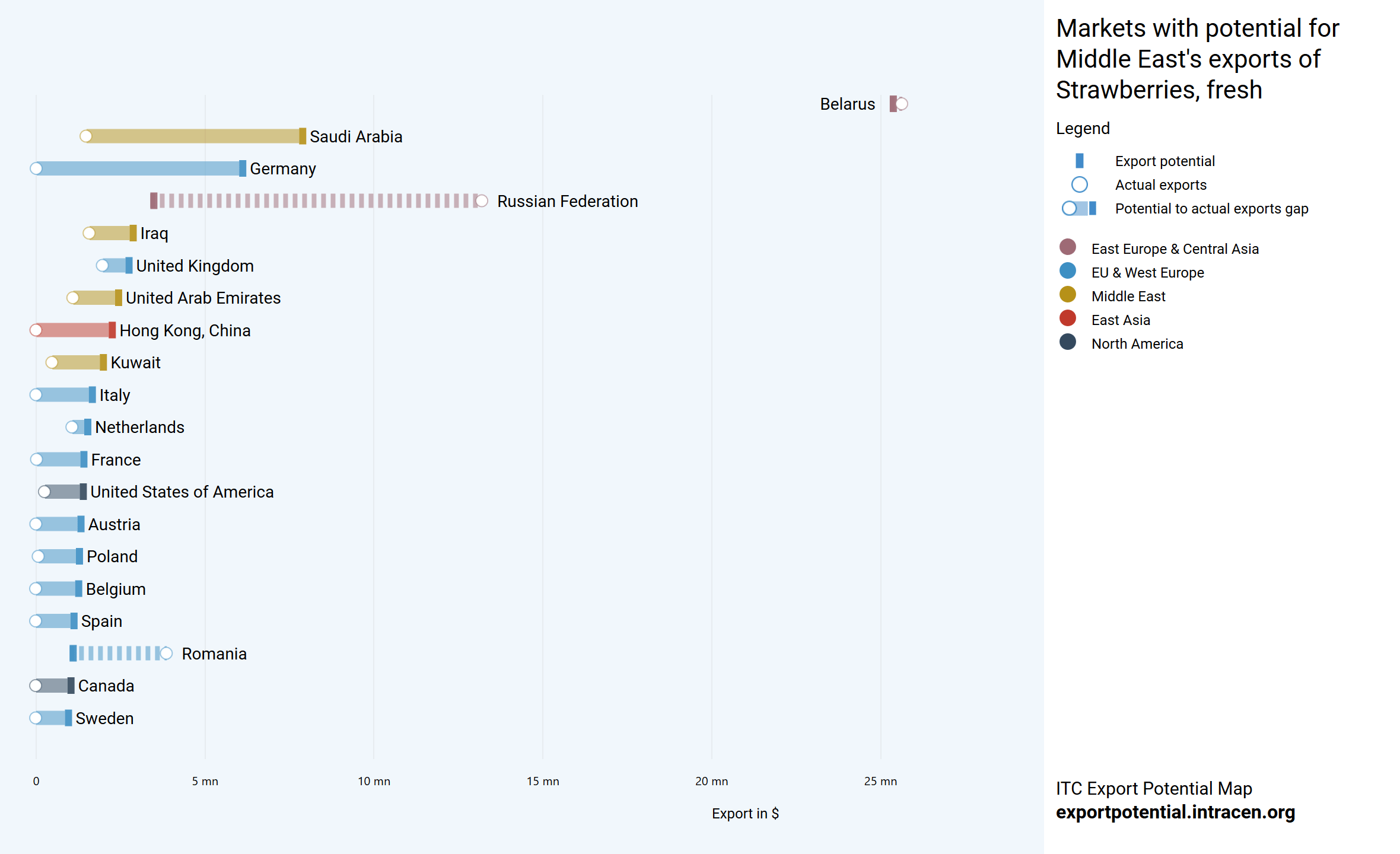This screenshot has width=1400, height=854.
Task: Click the Actual exports circle icon
Action: coord(1079,184)
